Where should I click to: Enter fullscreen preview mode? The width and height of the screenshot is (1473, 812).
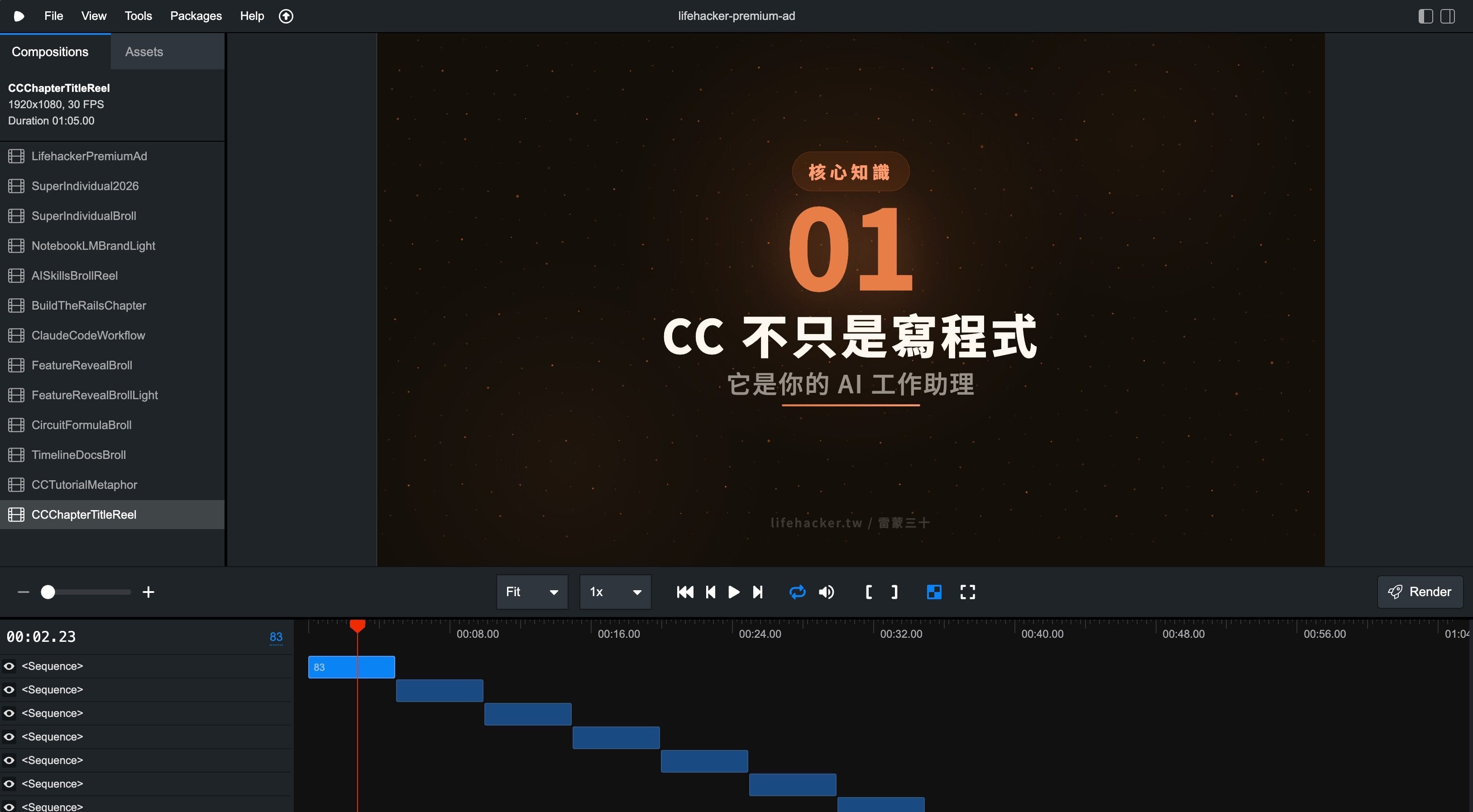(967, 592)
